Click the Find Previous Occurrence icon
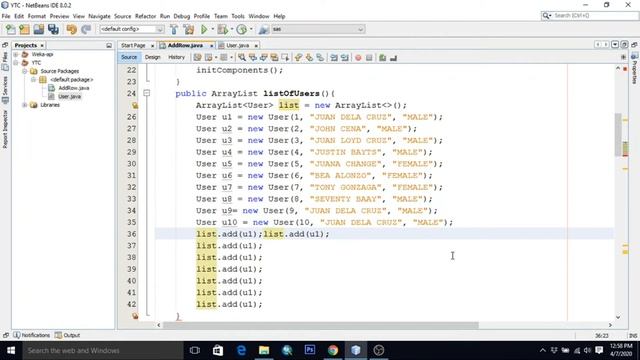640x360 pixels. 253,58
